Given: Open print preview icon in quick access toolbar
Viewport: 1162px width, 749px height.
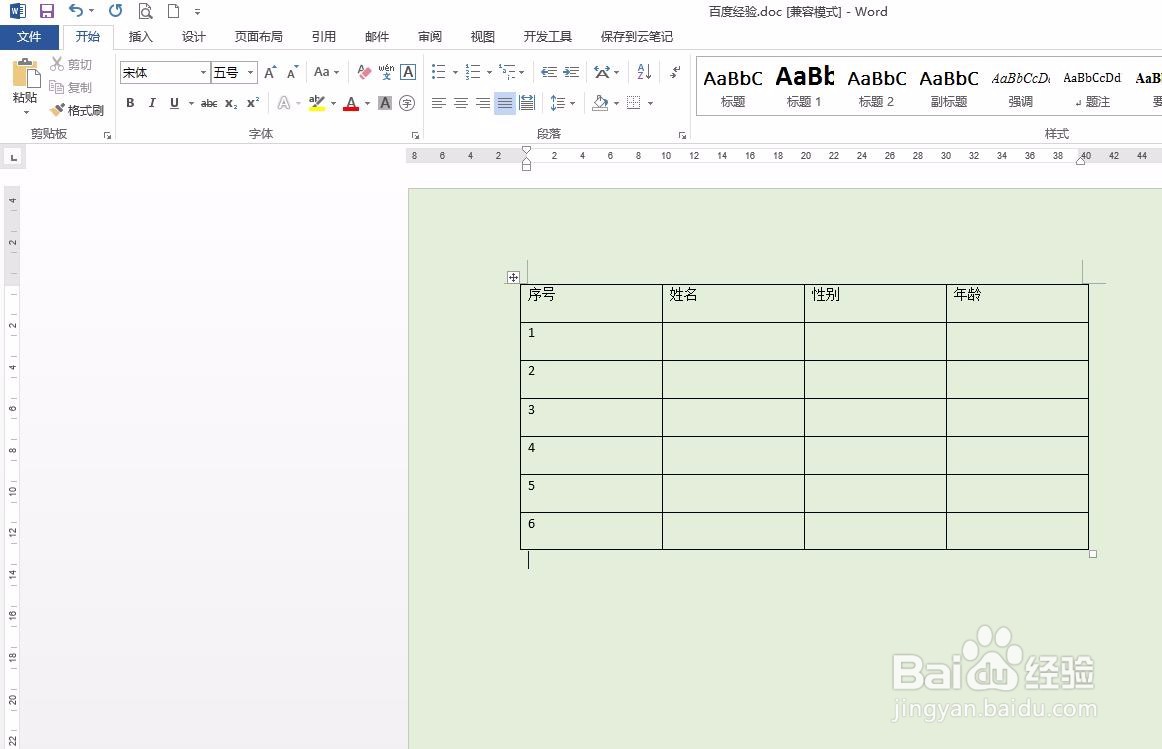Looking at the screenshot, I should [x=145, y=11].
